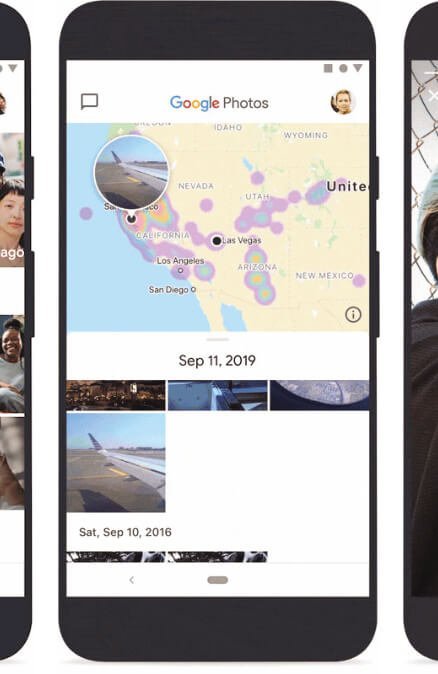Open the night city lights photo thumbnail
Viewport: 438px width, 674px height.
(116, 395)
